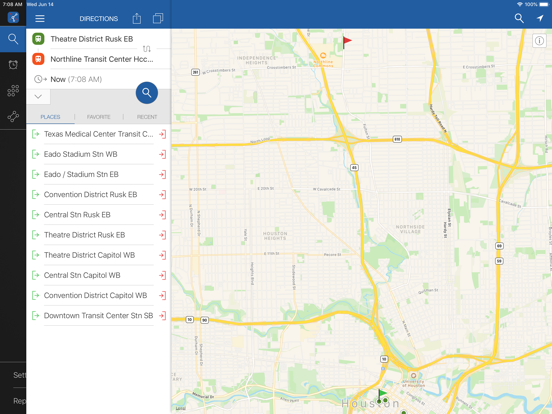This screenshot has height=414, width=552.
Task: Change departure time Now (7:08 AM)
Action: (76, 79)
